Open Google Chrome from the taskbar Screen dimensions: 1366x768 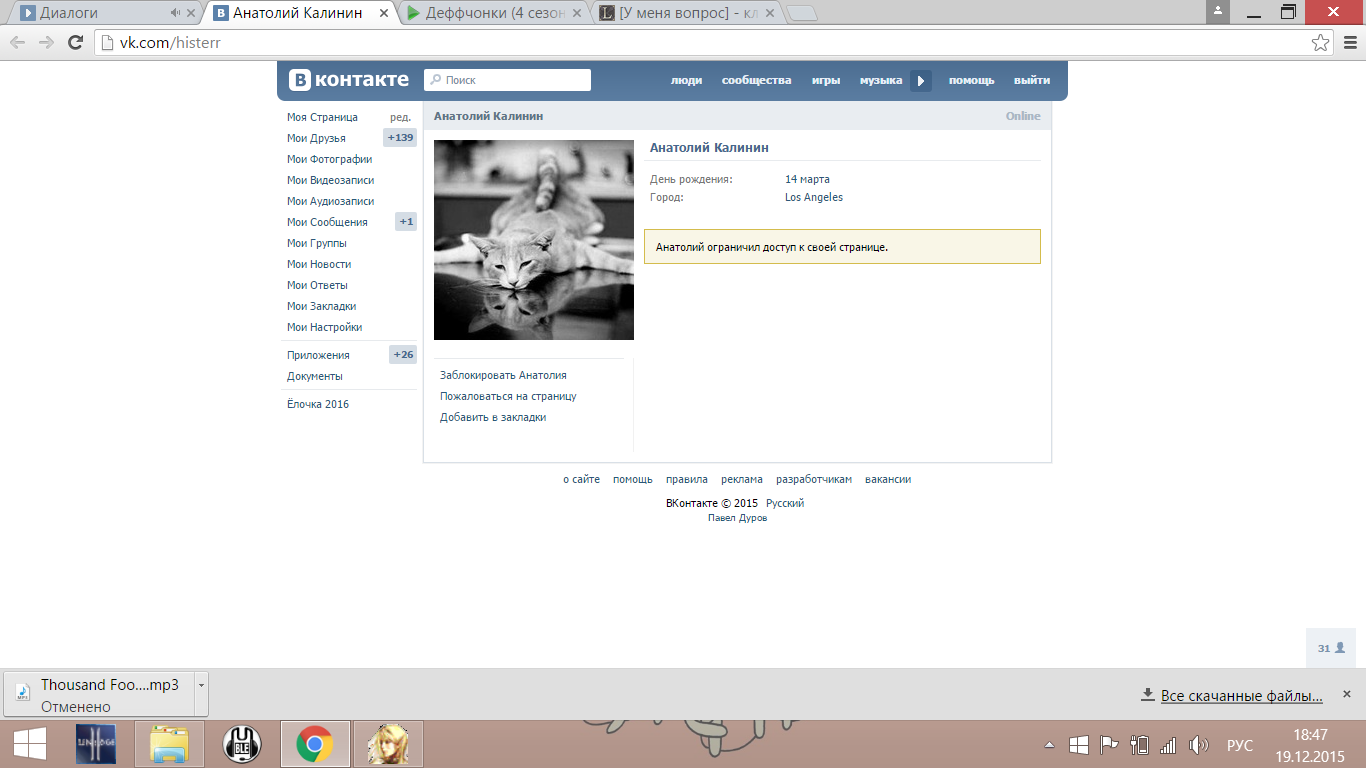click(x=315, y=744)
